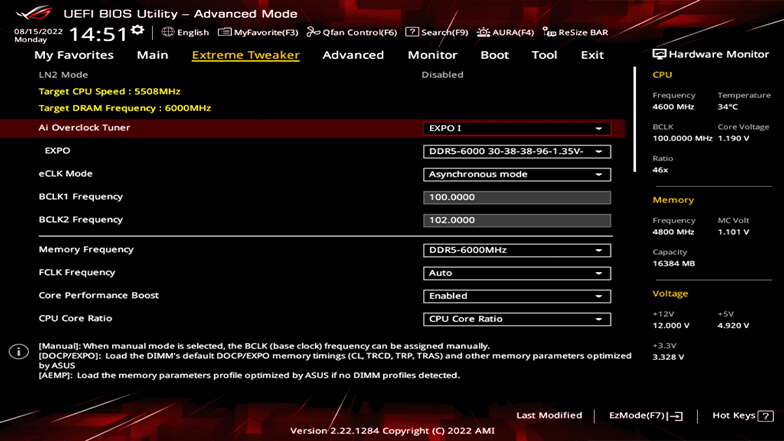Click BCLK 100.0000 MHz value
Screen dimensions: 784x441
click(x=682, y=138)
